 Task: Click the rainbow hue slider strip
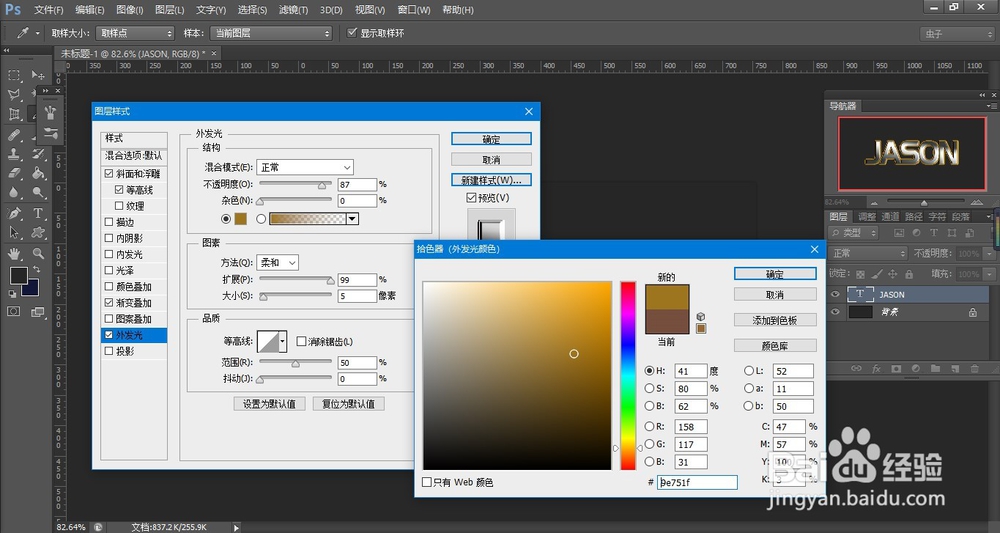pos(628,376)
